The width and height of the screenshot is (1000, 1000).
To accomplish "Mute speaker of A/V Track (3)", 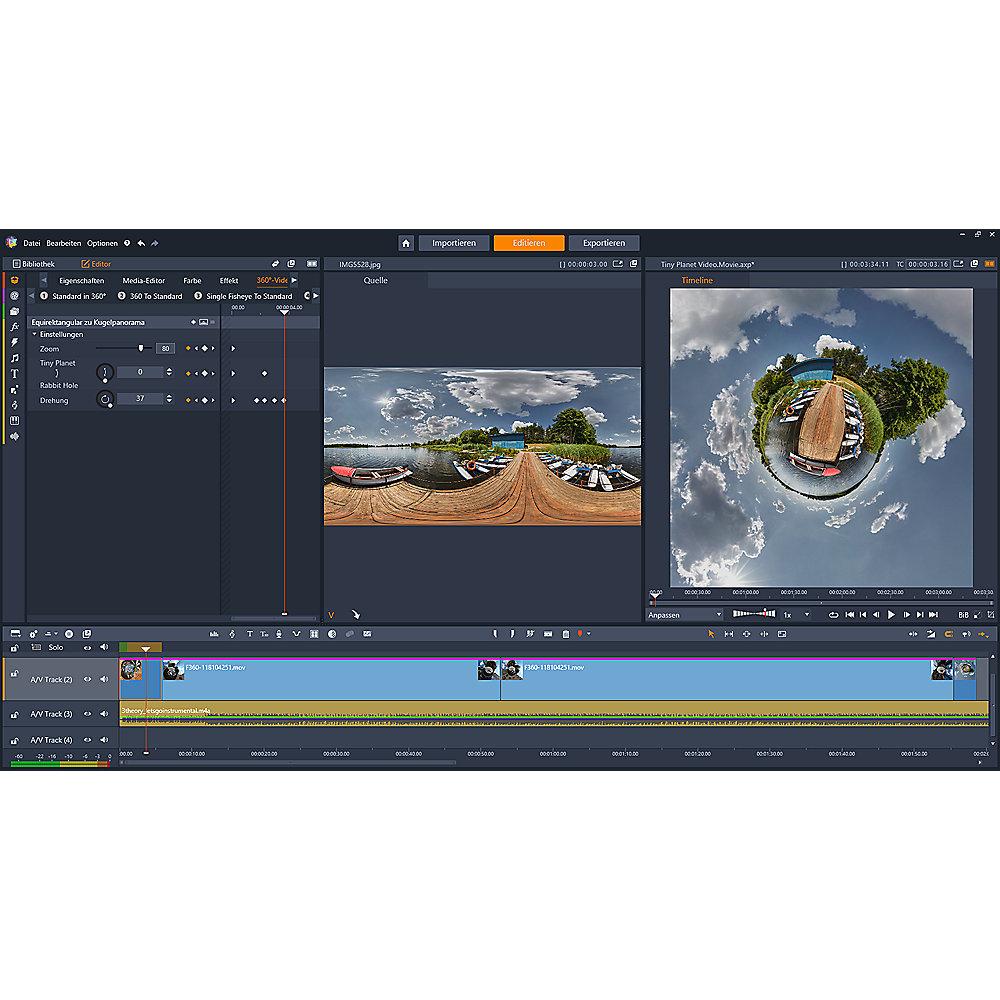I will (x=103, y=714).
